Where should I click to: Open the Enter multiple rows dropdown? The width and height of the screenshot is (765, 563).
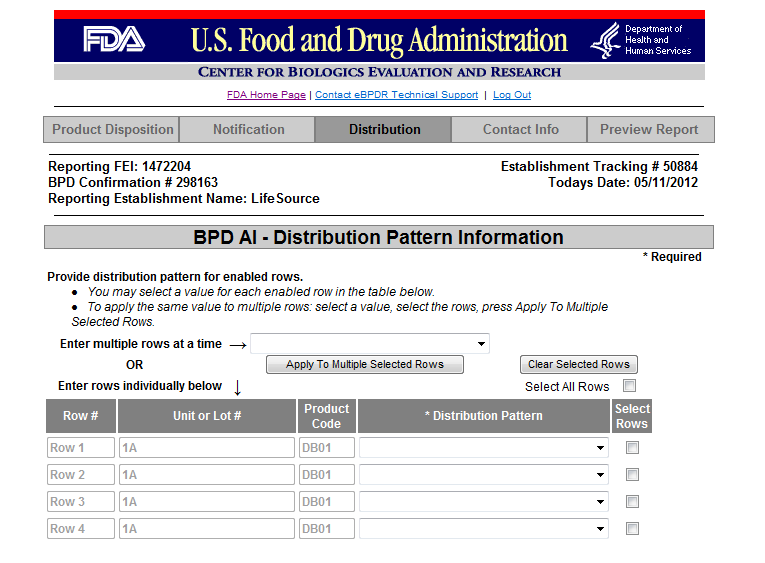click(370, 344)
